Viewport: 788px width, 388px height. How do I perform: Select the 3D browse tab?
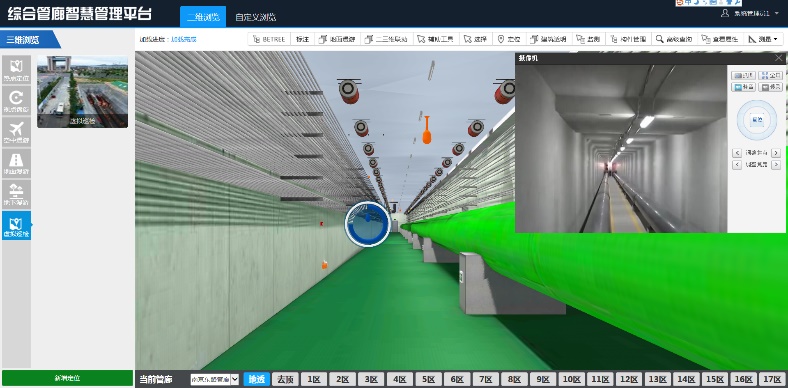tap(203, 17)
